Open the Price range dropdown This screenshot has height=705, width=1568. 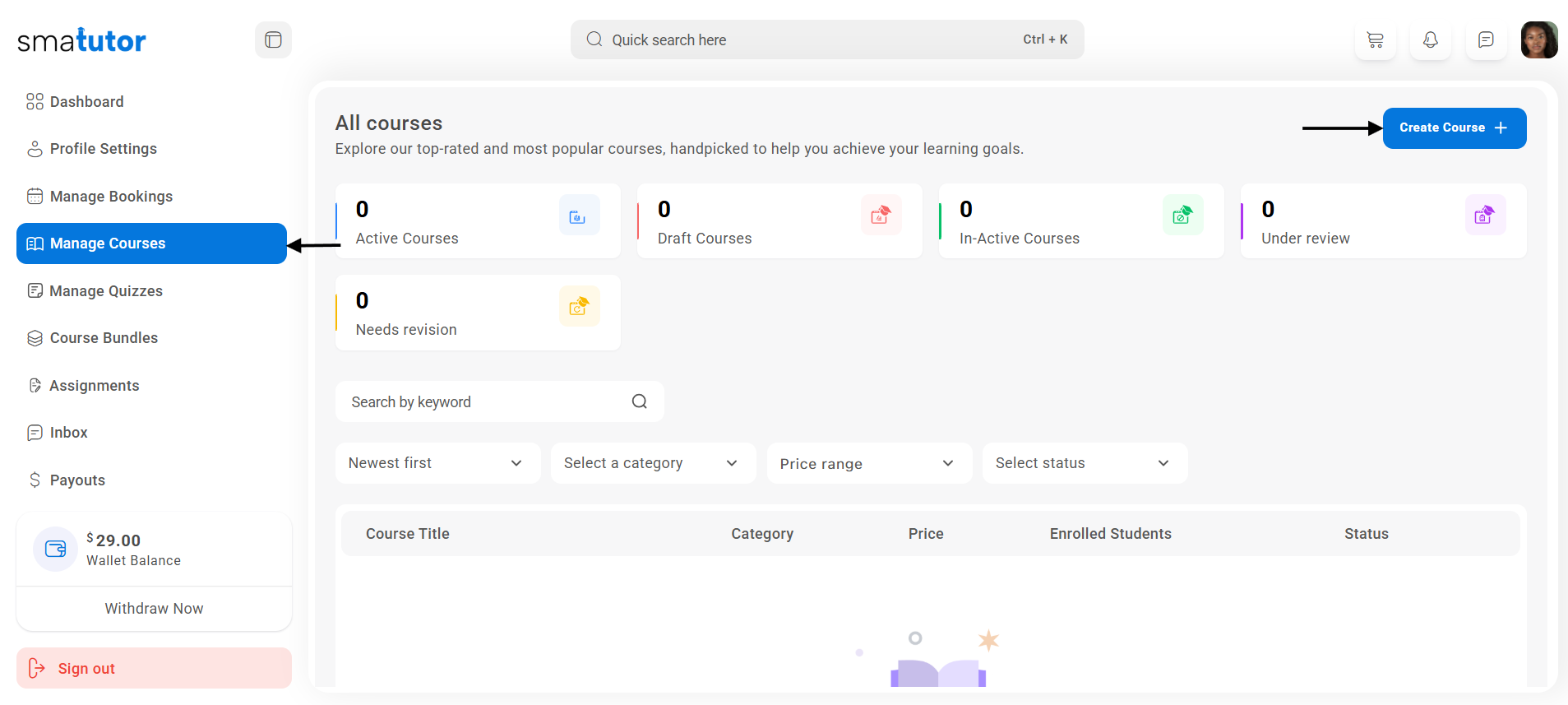[x=868, y=463]
